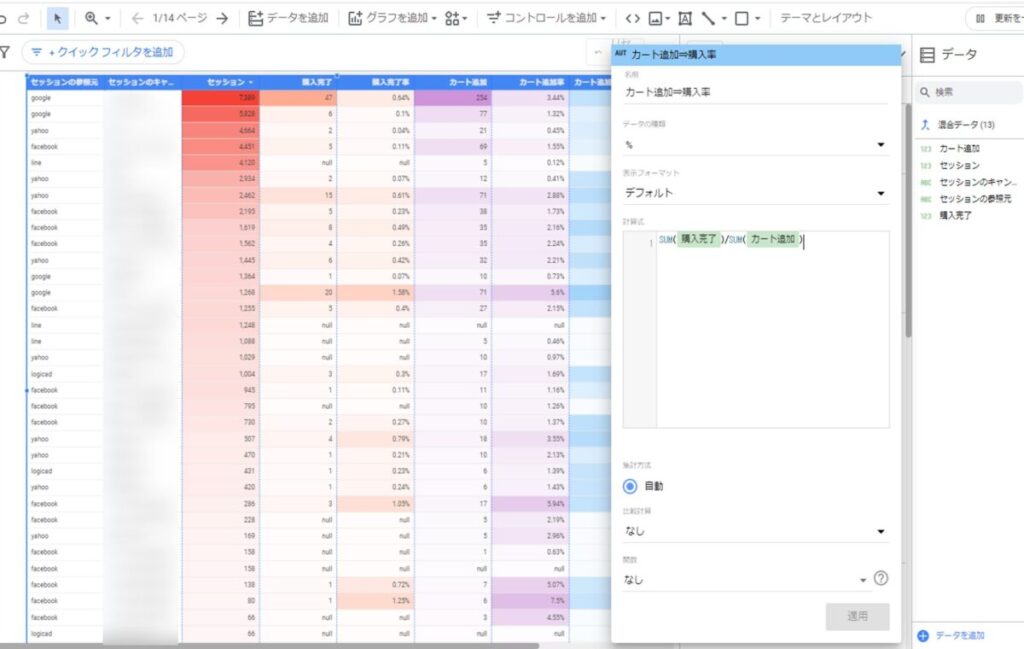Select the text box tool
The width and height of the screenshot is (1024, 649).
tap(685, 18)
